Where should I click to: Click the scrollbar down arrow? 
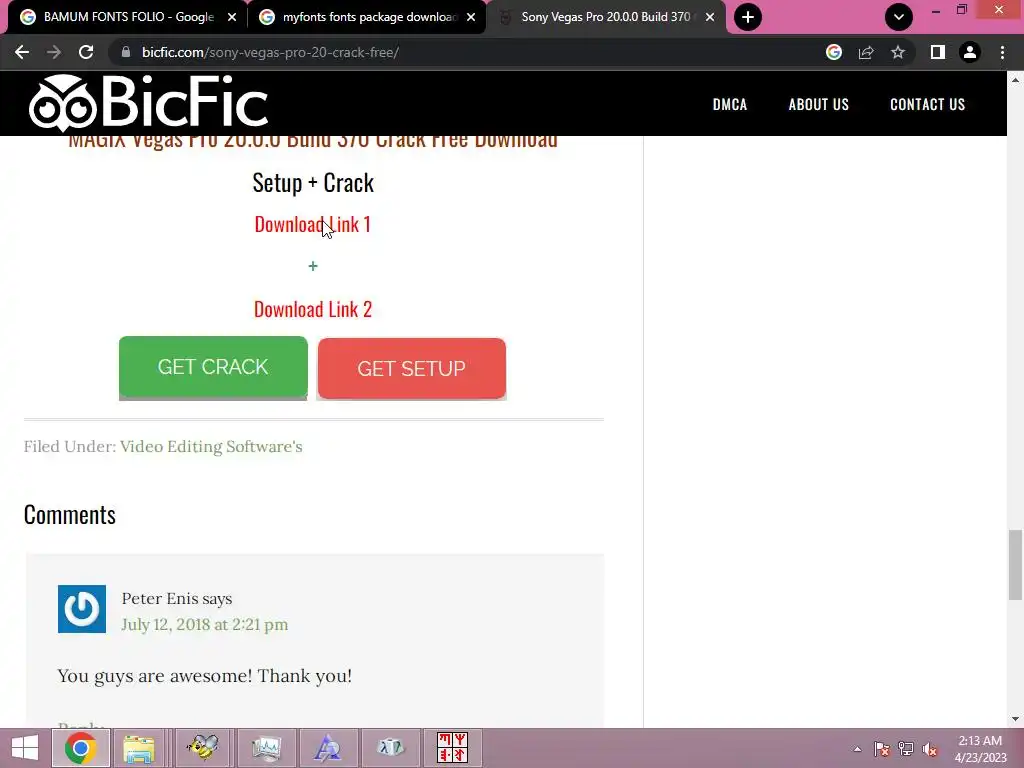coord(1015,719)
